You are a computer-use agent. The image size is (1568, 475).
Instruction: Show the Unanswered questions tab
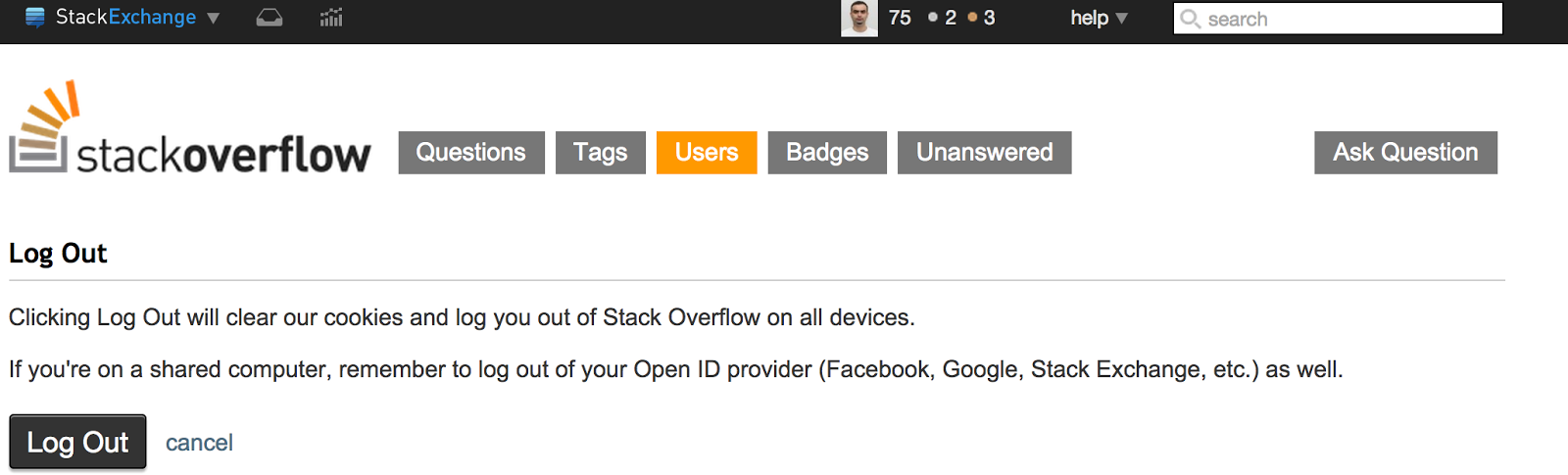coord(984,153)
